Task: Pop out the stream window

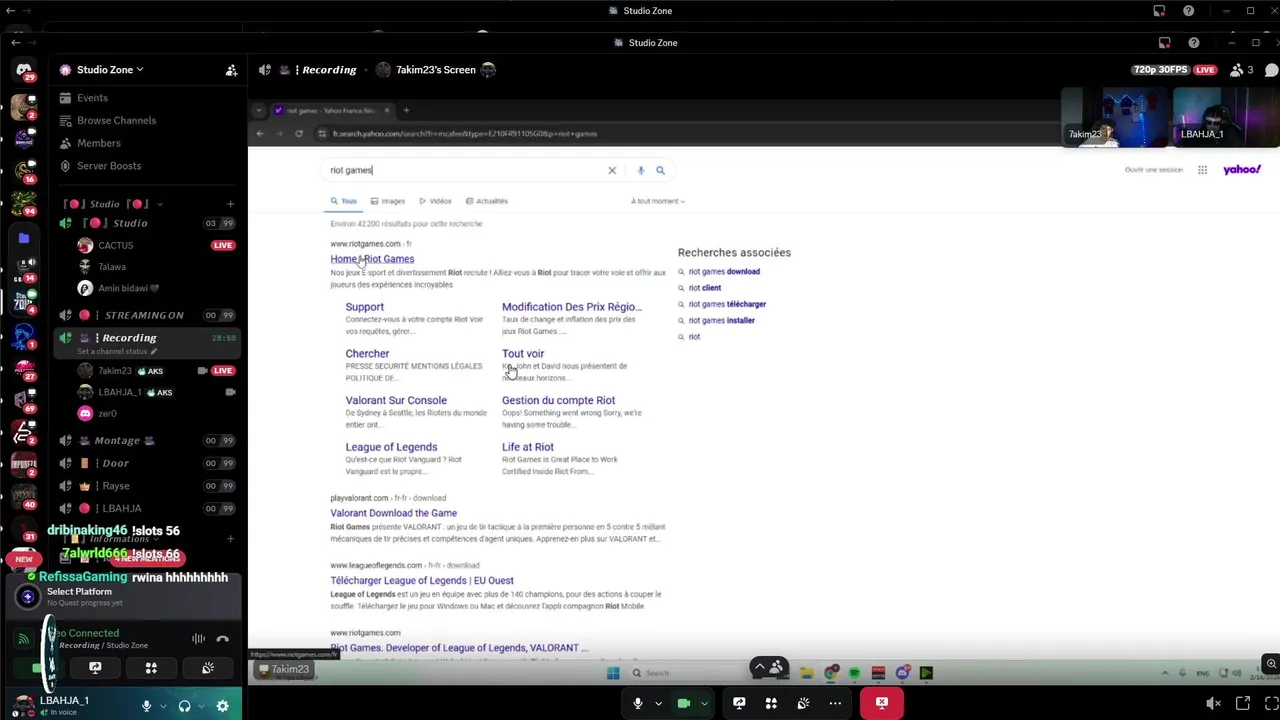Action: point(1243,704)
